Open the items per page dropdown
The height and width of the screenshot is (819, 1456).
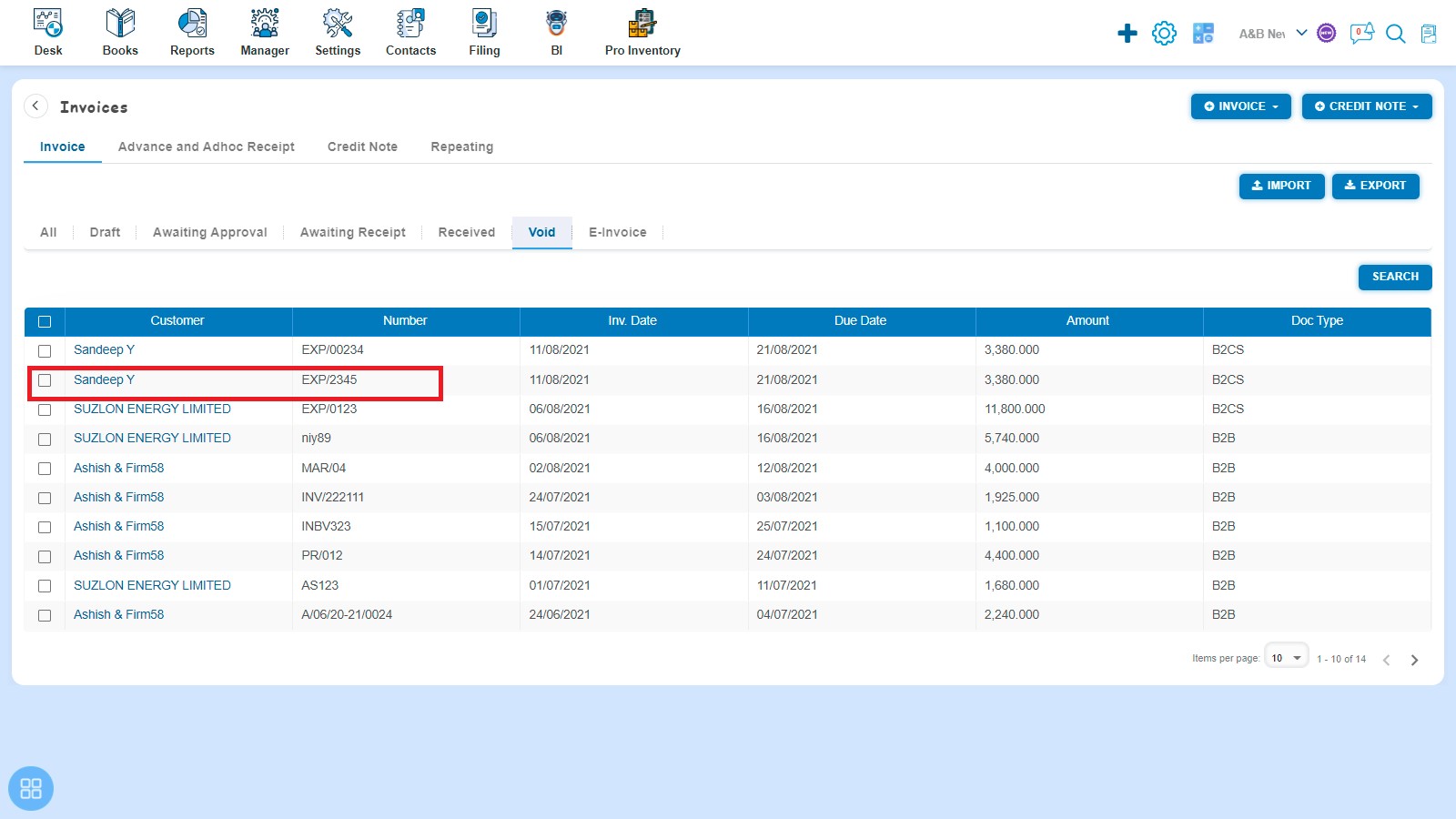(x=1286, y=658)
